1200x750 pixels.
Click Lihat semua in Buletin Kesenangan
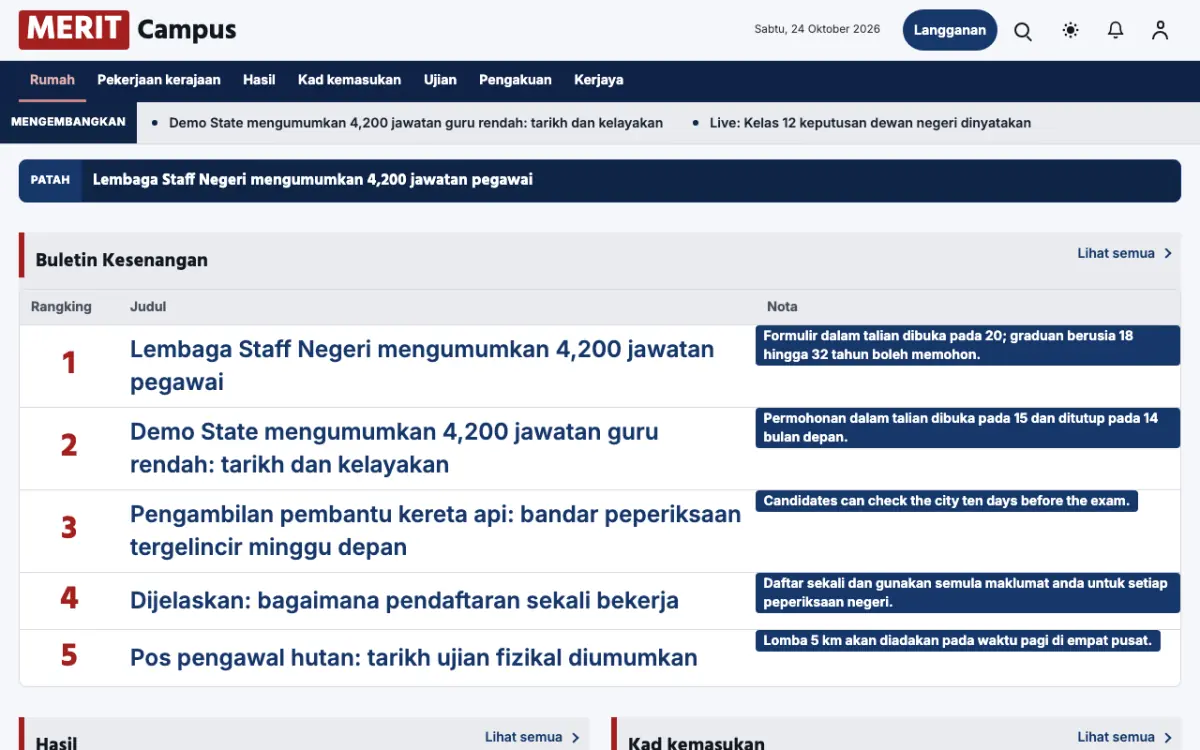tap(1116, 253)
